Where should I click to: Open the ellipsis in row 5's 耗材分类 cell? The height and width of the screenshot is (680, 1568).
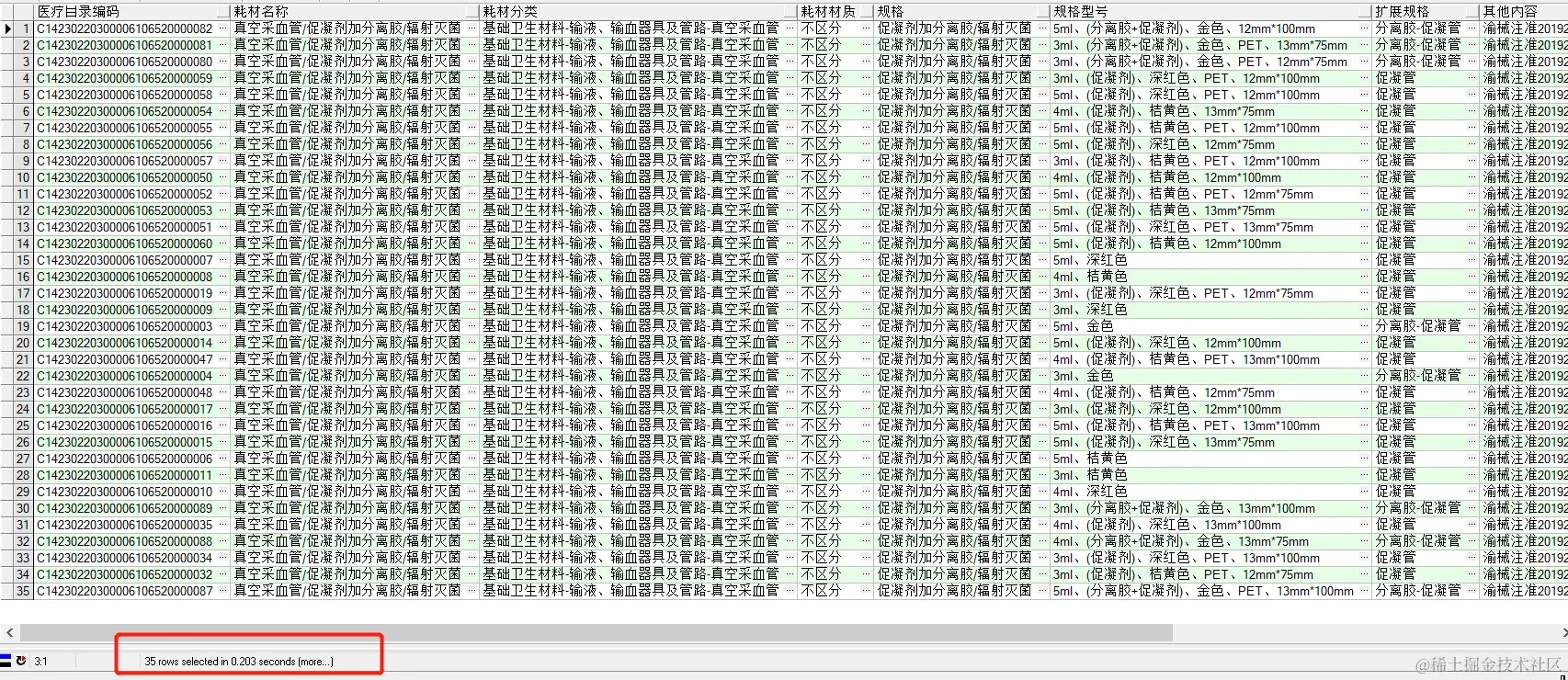click(789, 95)
